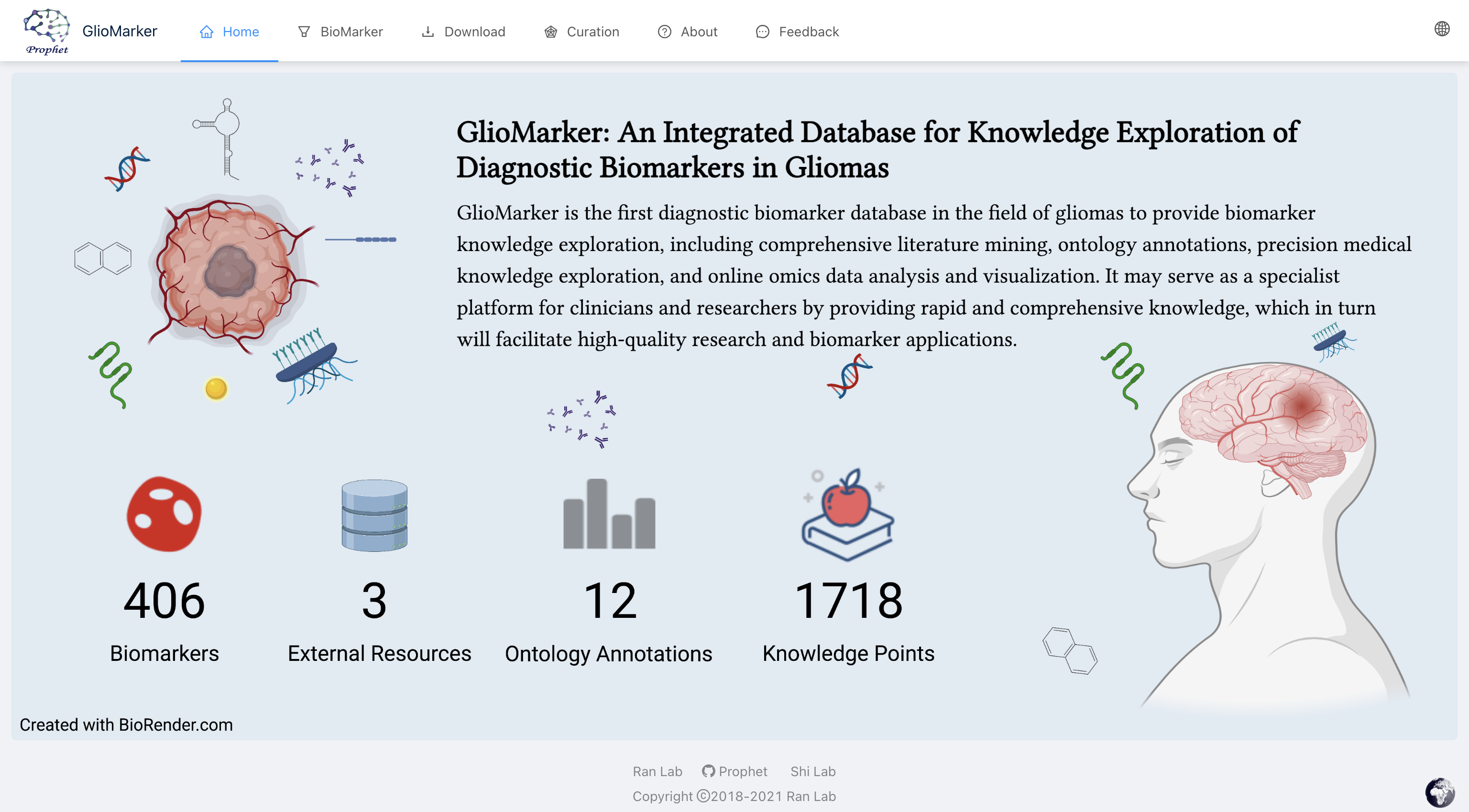The height and width of the screenshot is (812, 1469).
Task: Click the apple book Knowledge Points icon
Action: point(848,515)
